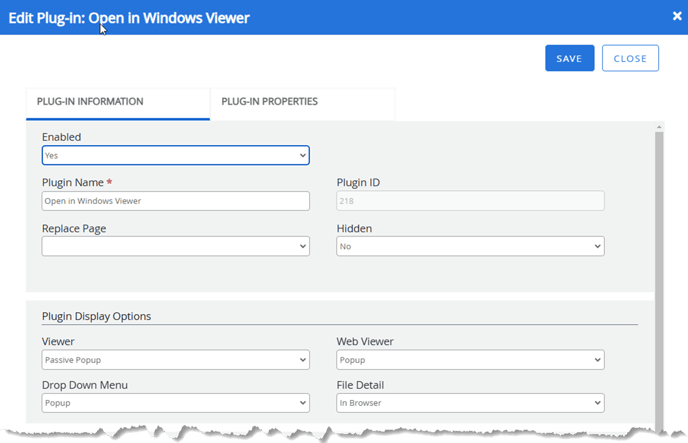Click the Plugin Display Options section heading
Viewport: 688px width, 443px height.
(96, 316)
